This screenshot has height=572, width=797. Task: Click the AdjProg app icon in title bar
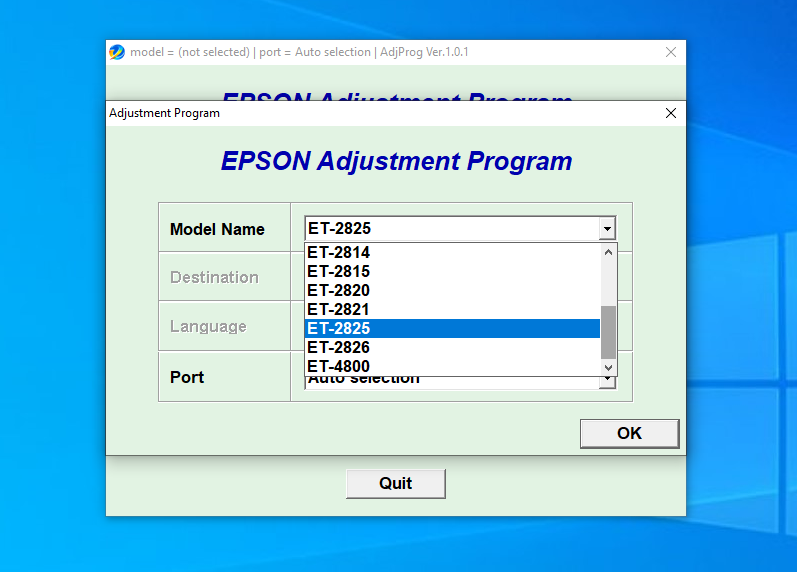(117, 52)
